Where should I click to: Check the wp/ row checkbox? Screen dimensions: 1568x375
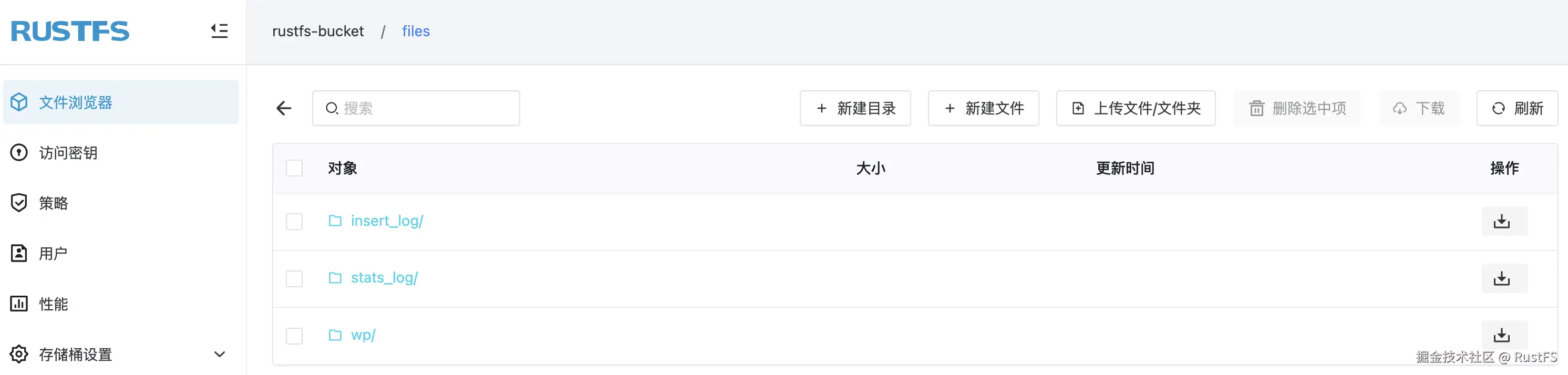[x=294, y=336]
